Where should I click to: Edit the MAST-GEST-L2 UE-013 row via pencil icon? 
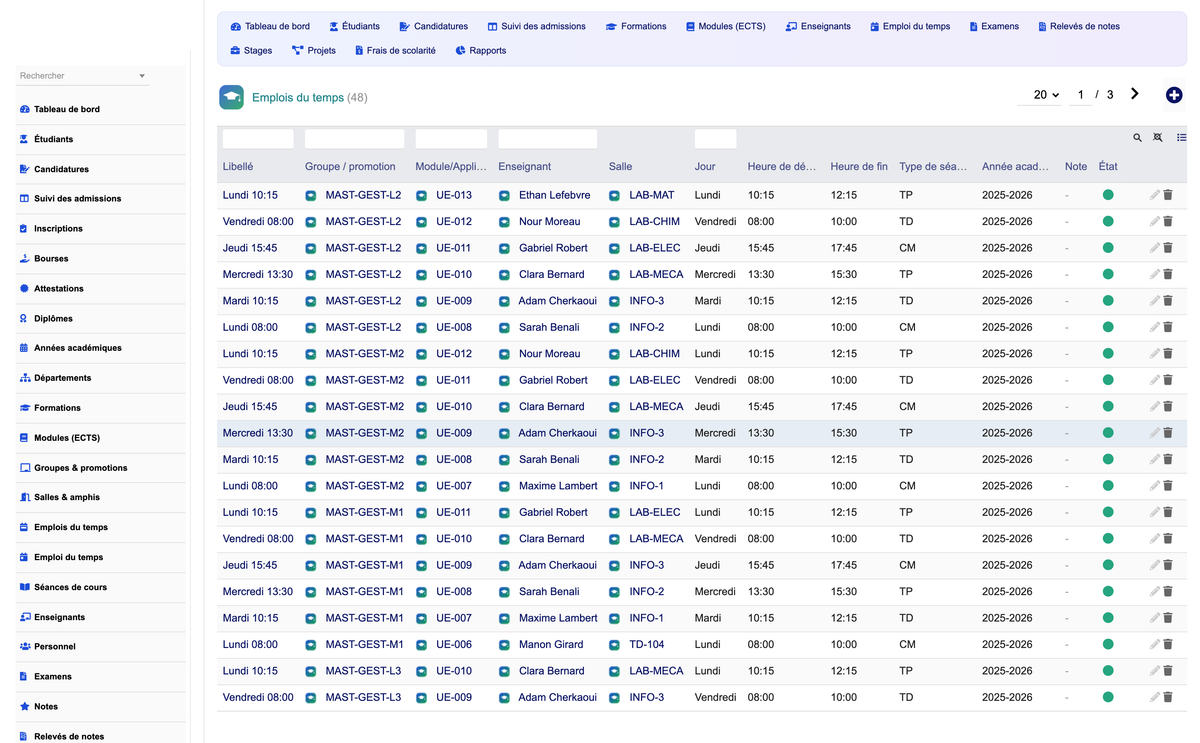click(x=1155, y=195)
